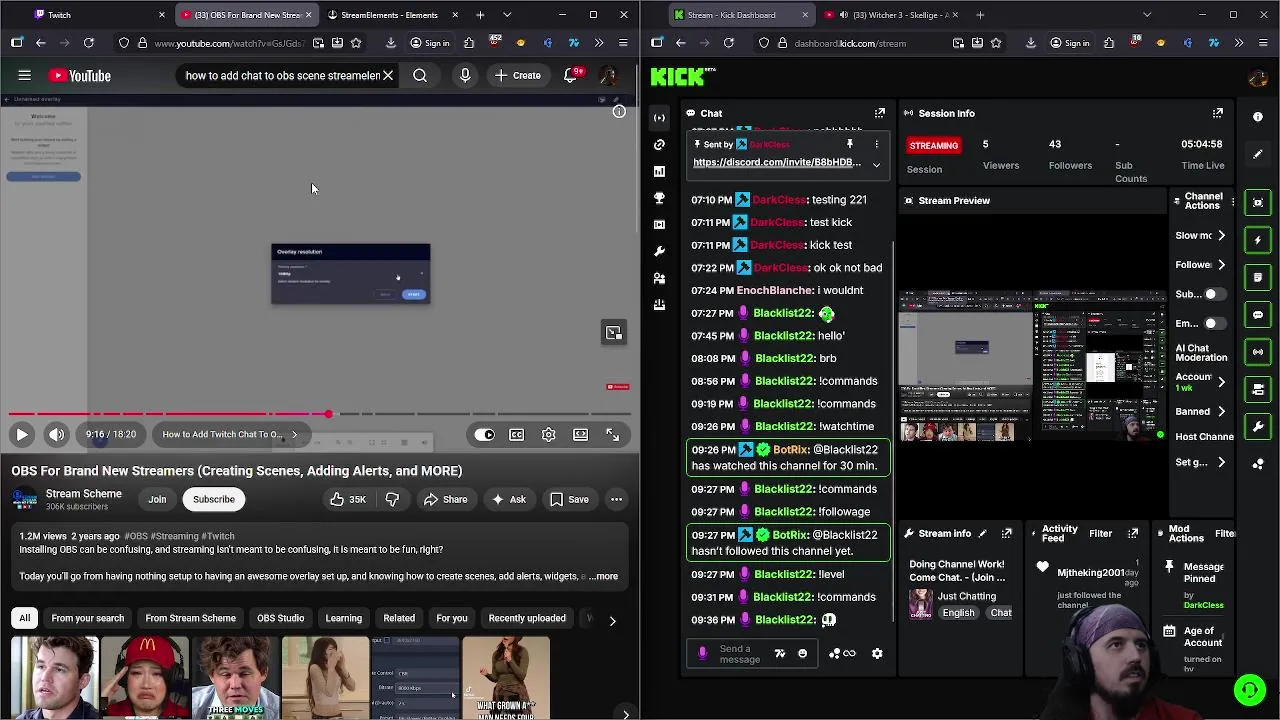Share the YouTube video
Screen dimensions: 1280x720
pyautogui.click(x=445, y=499)
